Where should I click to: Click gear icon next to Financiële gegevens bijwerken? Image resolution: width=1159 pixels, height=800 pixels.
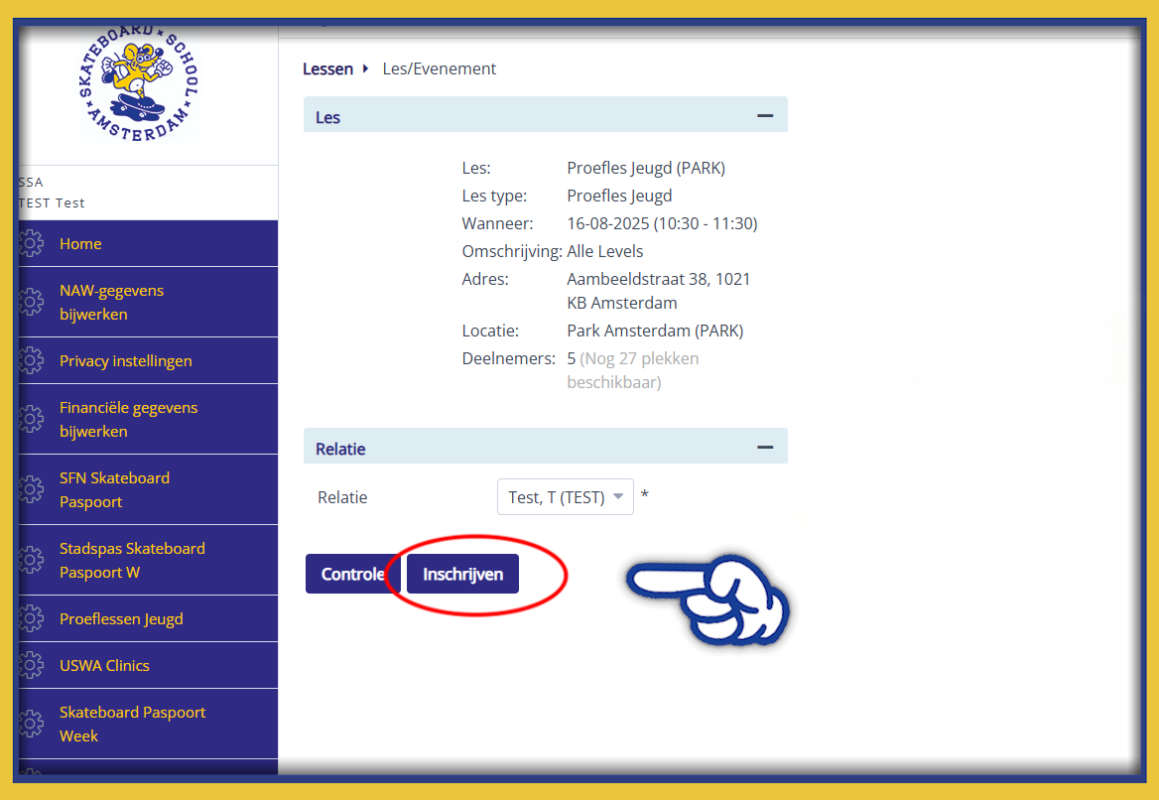(31, 420)
